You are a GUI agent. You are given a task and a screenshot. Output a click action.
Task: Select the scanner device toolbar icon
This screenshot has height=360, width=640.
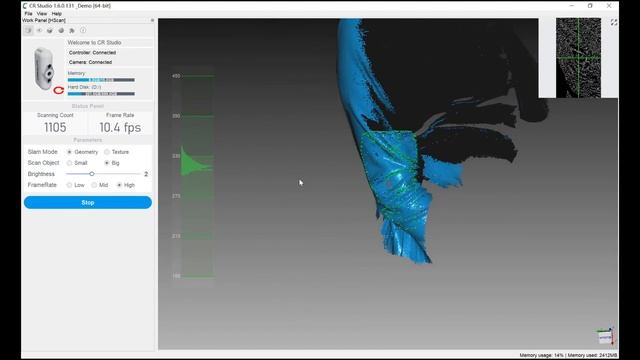(x=28, y=30)
